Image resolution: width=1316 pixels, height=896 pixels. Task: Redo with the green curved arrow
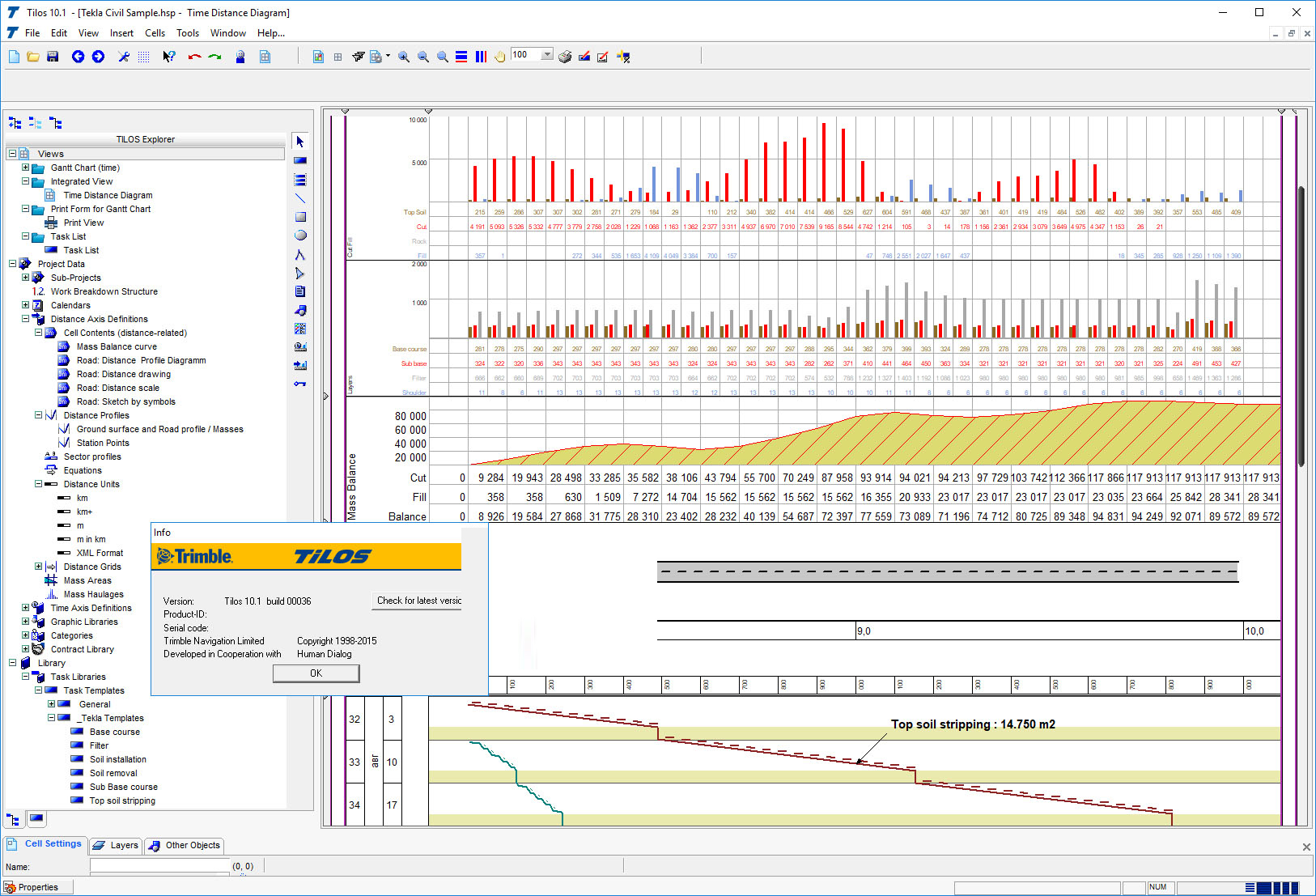coord(214,57)
